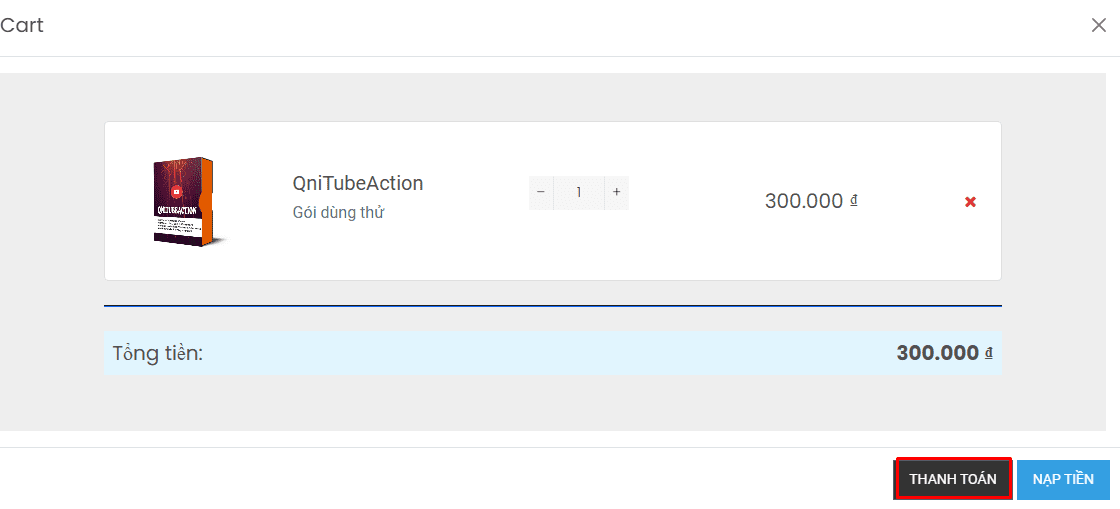Click the quantity field showing 1
This screenshot has width=1120, height=509.
(579, 193)
